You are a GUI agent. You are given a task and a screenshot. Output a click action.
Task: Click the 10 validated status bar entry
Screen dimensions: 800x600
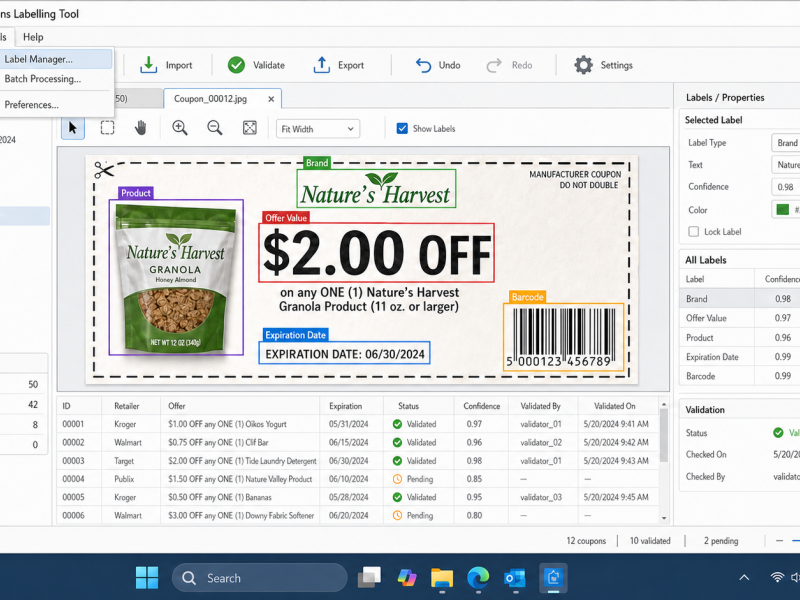coord(650,541)
